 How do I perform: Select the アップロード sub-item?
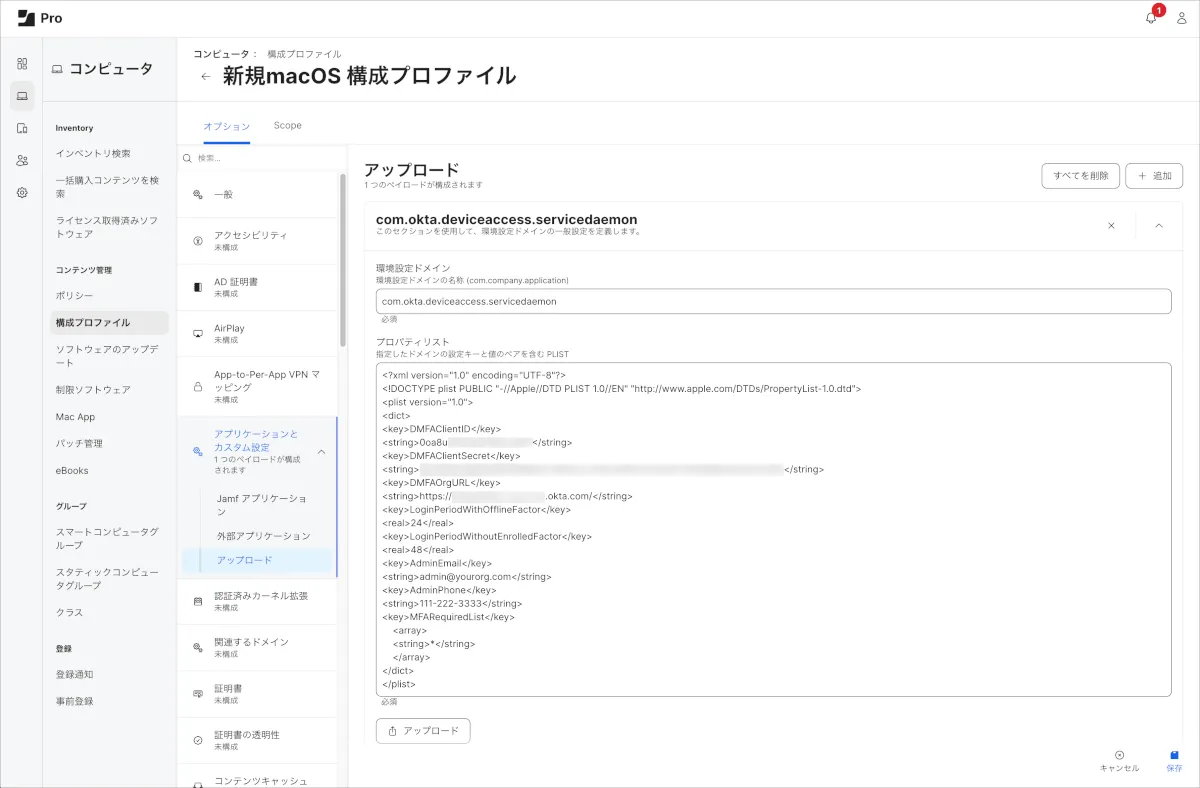pyautogui.click(x=257, y=560)
